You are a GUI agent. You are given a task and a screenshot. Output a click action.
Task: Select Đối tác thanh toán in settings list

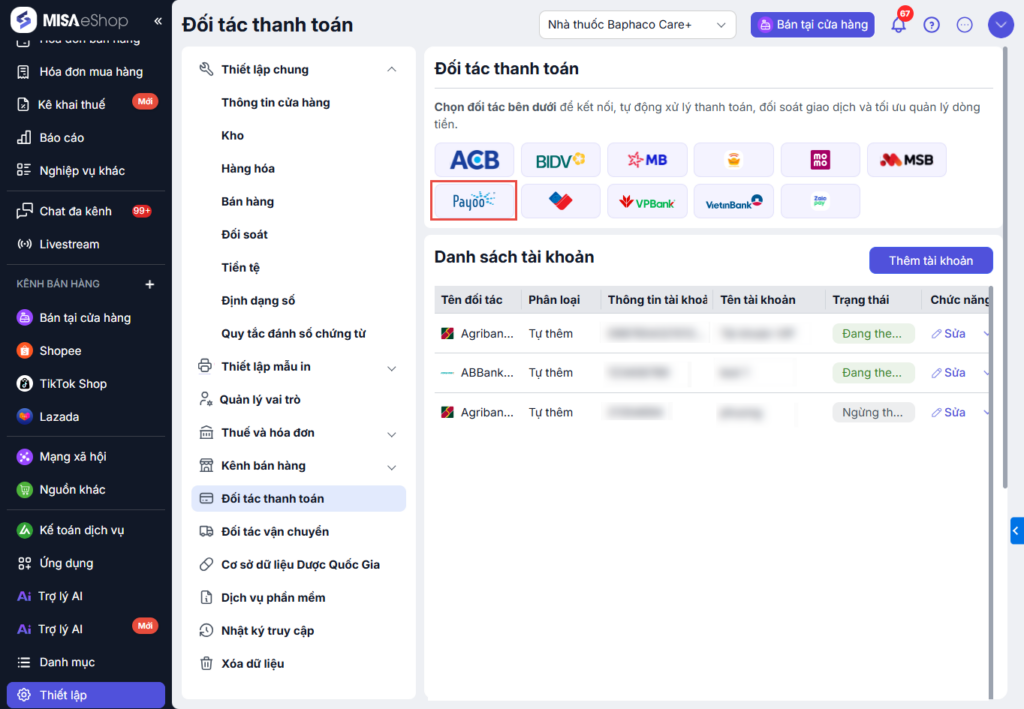pos(298,498)
